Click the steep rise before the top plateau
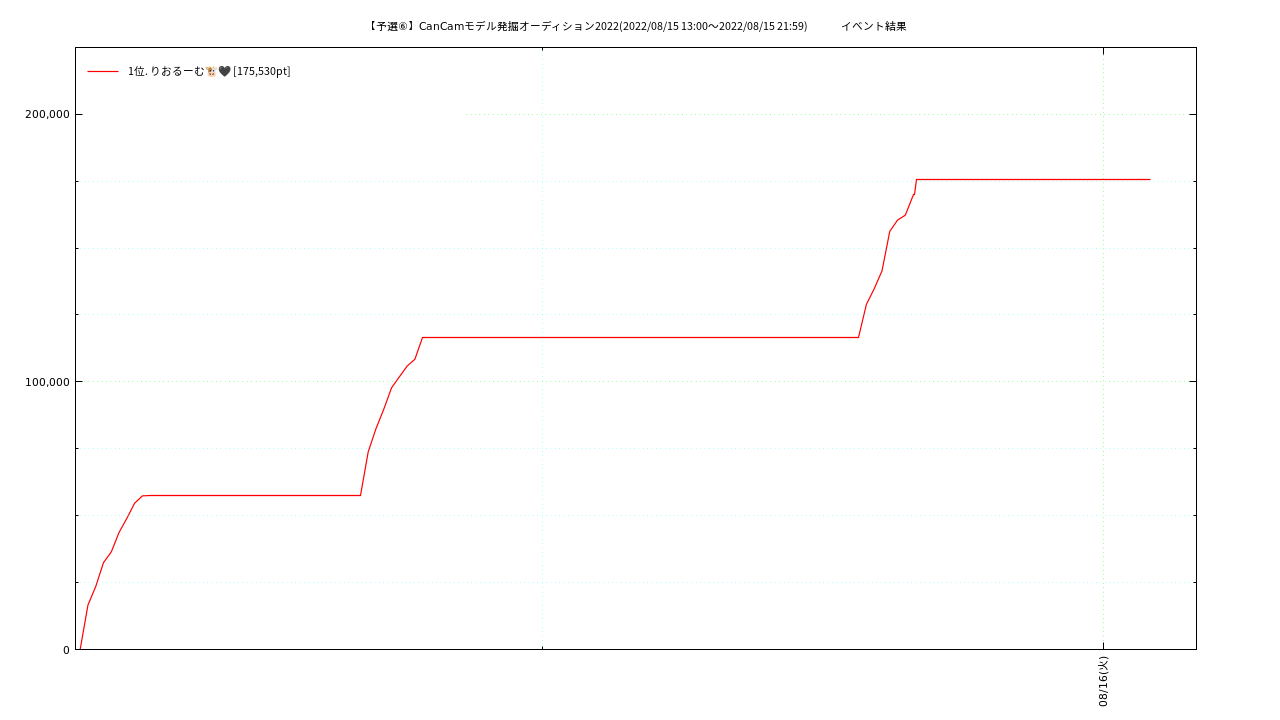Screen dimensions: 1280x720 885,250
